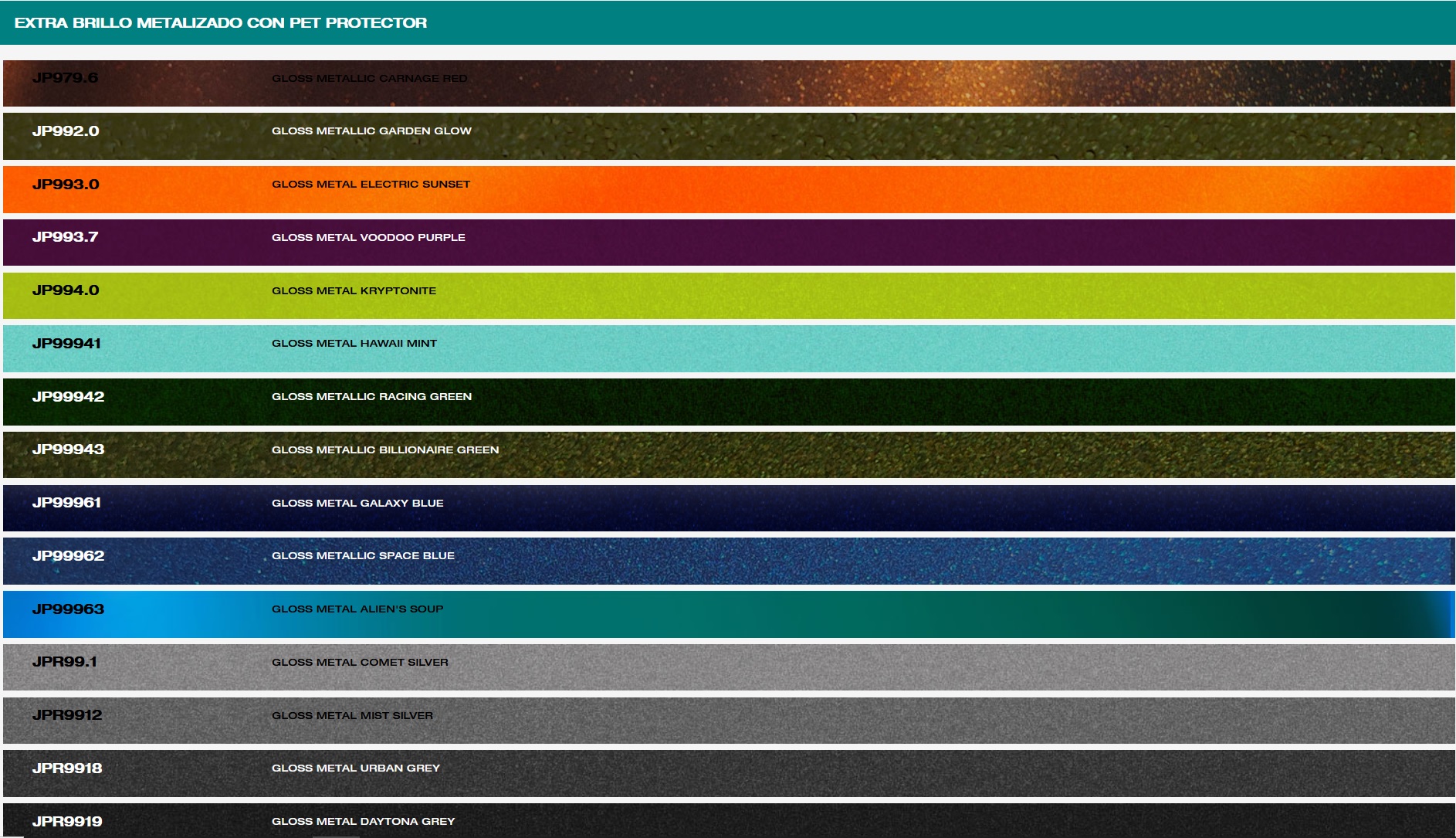Choose the Mist Silver color strip
Viewport: 1456px width, 838px height.
[x=728, y=721]
